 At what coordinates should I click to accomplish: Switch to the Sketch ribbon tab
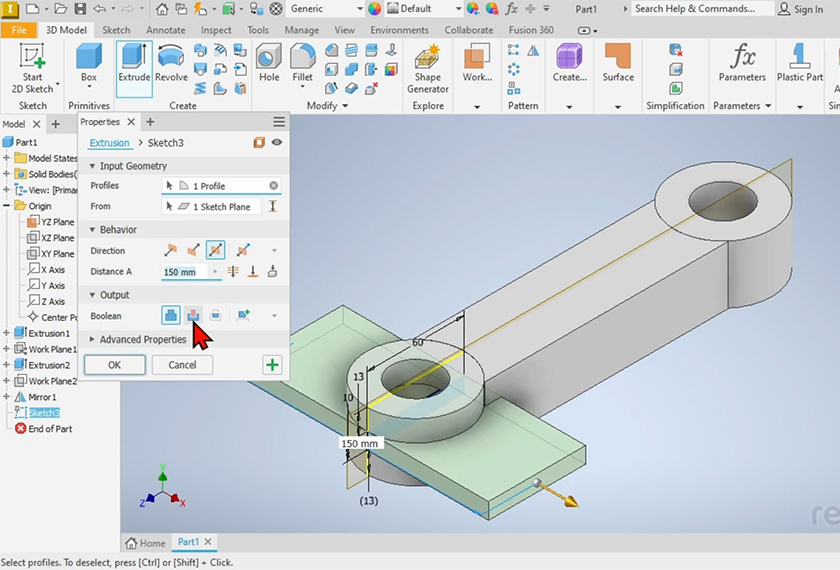[116, 30]
